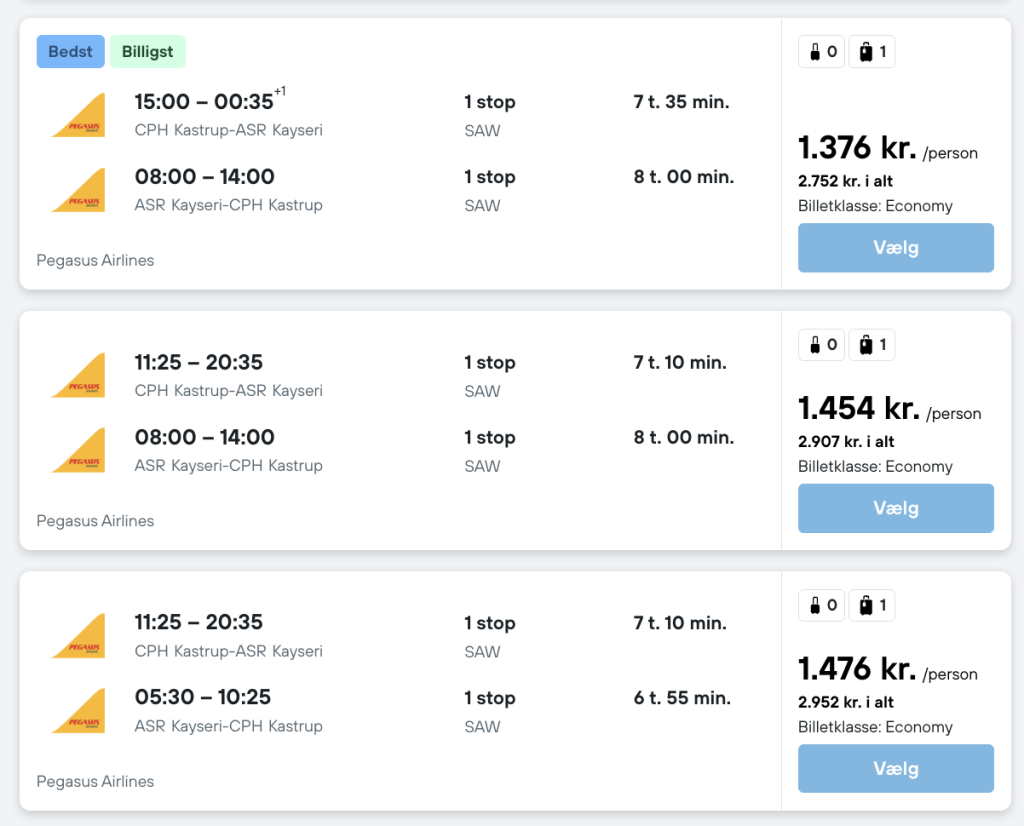Click the checked suitcase icon in first card

pyautogui.click(x=871, y=52)
